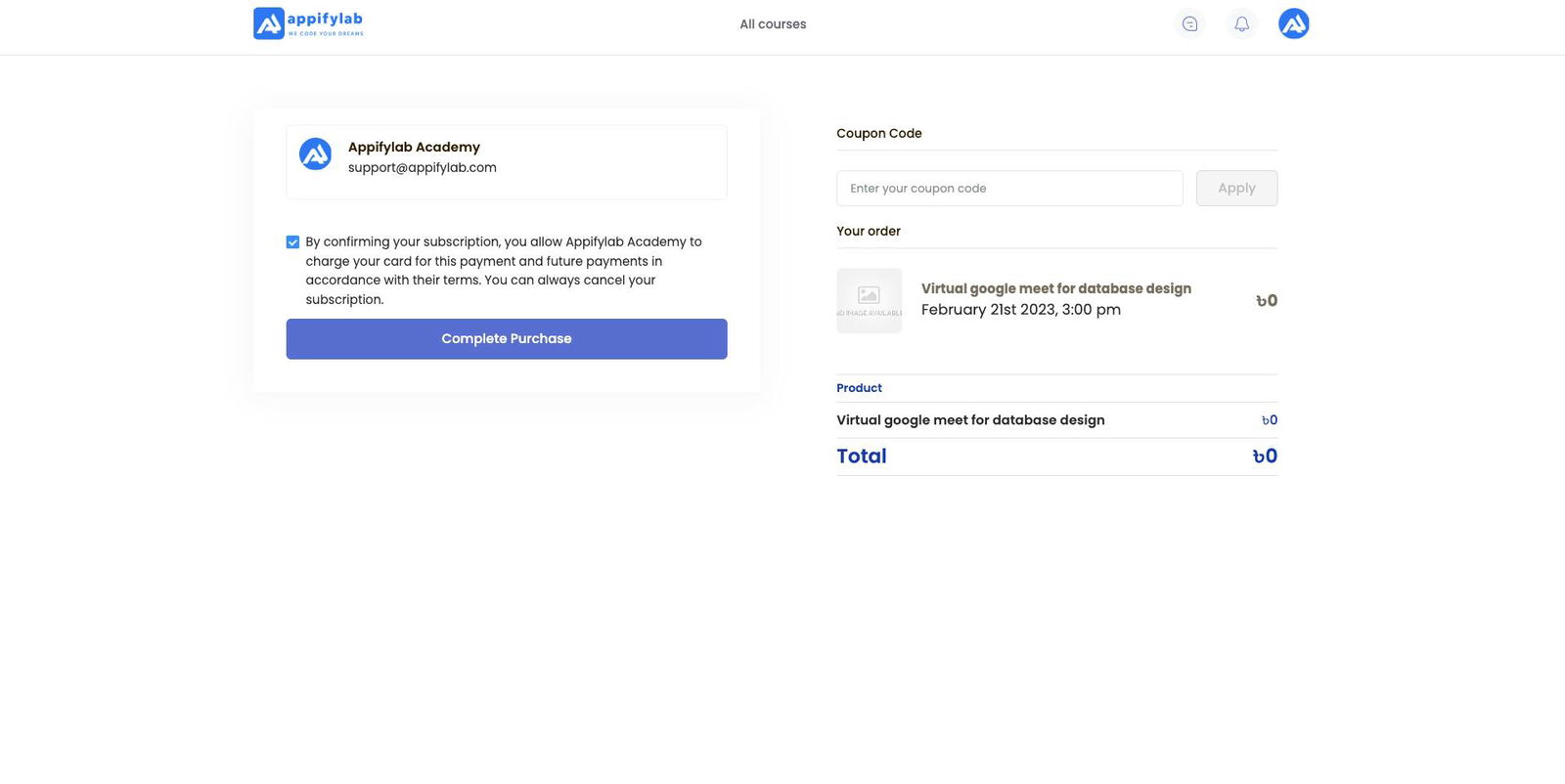
Task: Open the notifications bell
Action: (1241, 24)
